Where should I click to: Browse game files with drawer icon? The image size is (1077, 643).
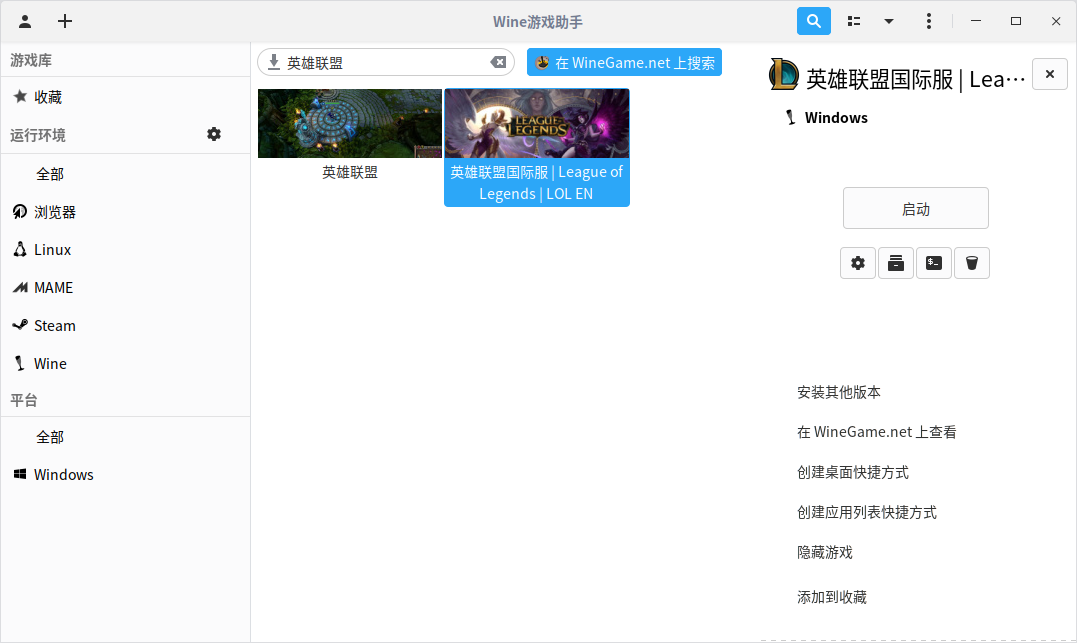point(896,263)
